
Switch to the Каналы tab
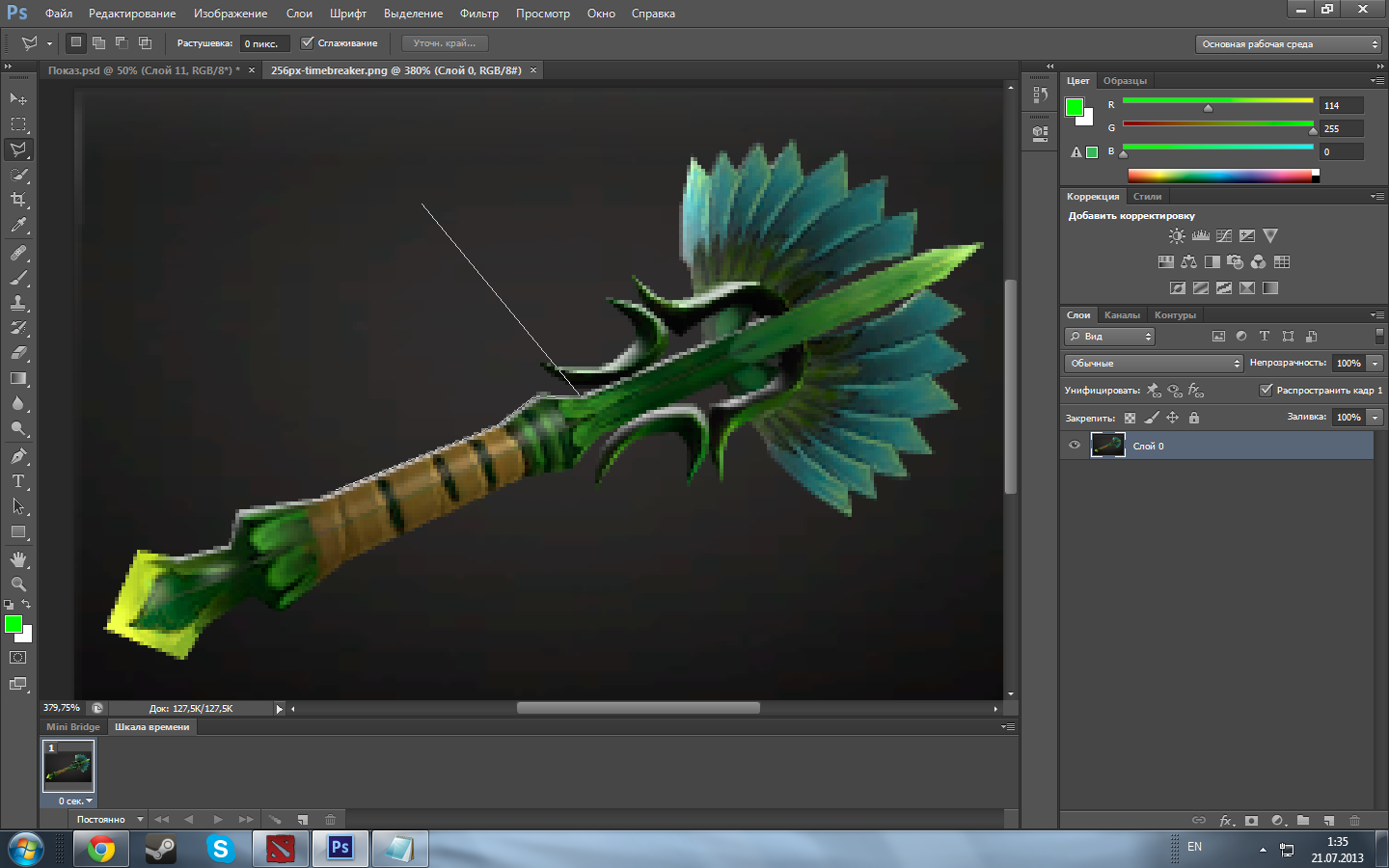pyautogui.click(x=1122, y=315)
